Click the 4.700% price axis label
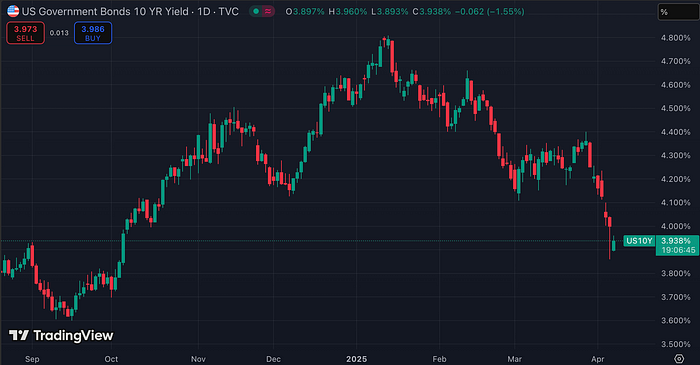This screenshot has width=700, height=365. click(x=675, y=61)
